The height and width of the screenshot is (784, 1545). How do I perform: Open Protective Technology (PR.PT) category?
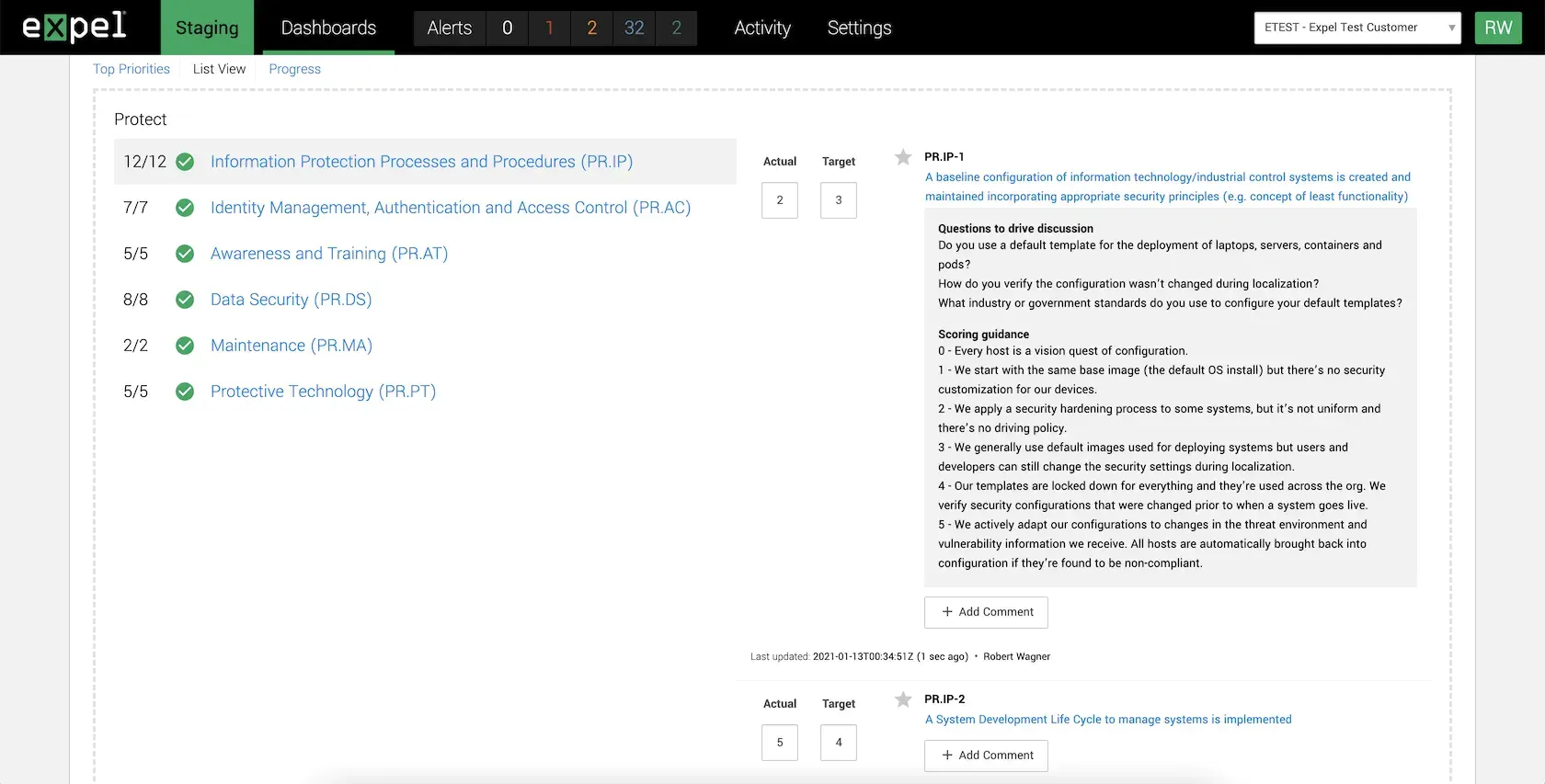point(323,392)
